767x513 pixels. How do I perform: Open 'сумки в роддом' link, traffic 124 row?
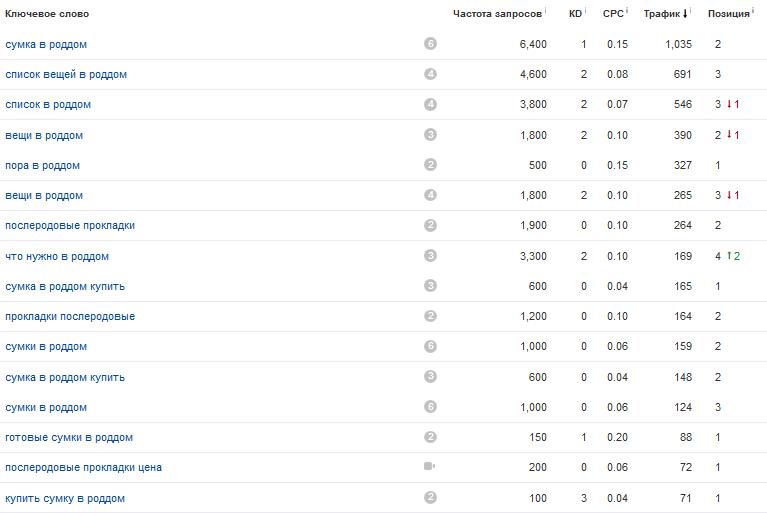[x=46, y=408]
